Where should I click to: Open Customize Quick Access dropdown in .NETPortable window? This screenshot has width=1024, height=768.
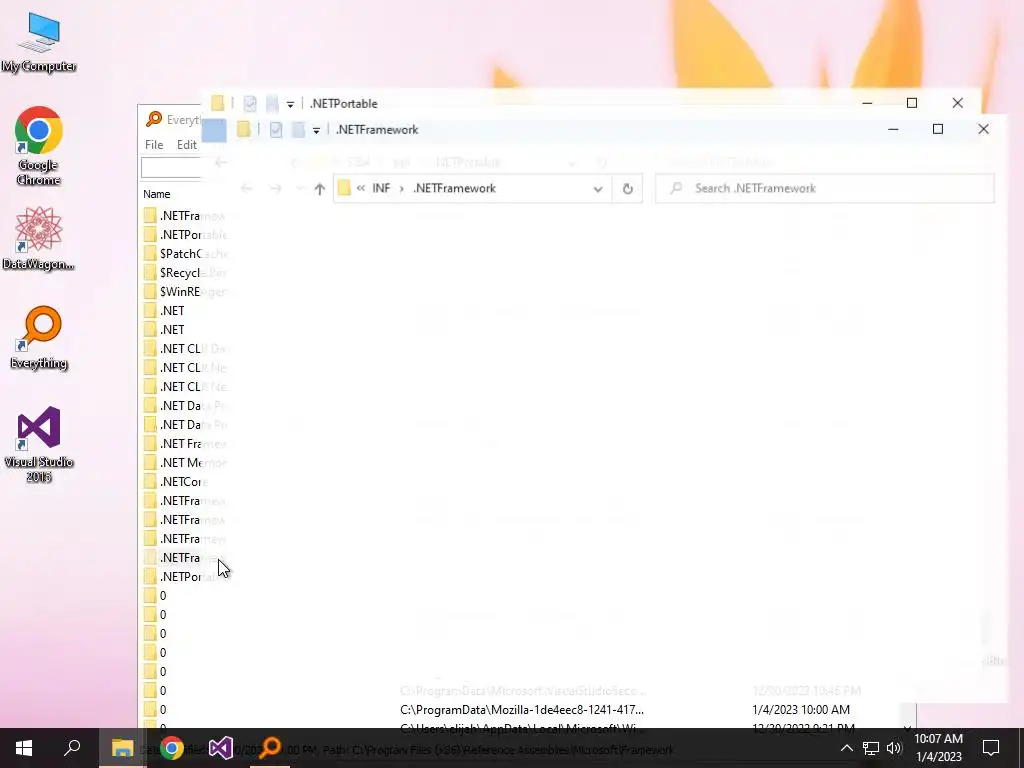pos(290,104)
